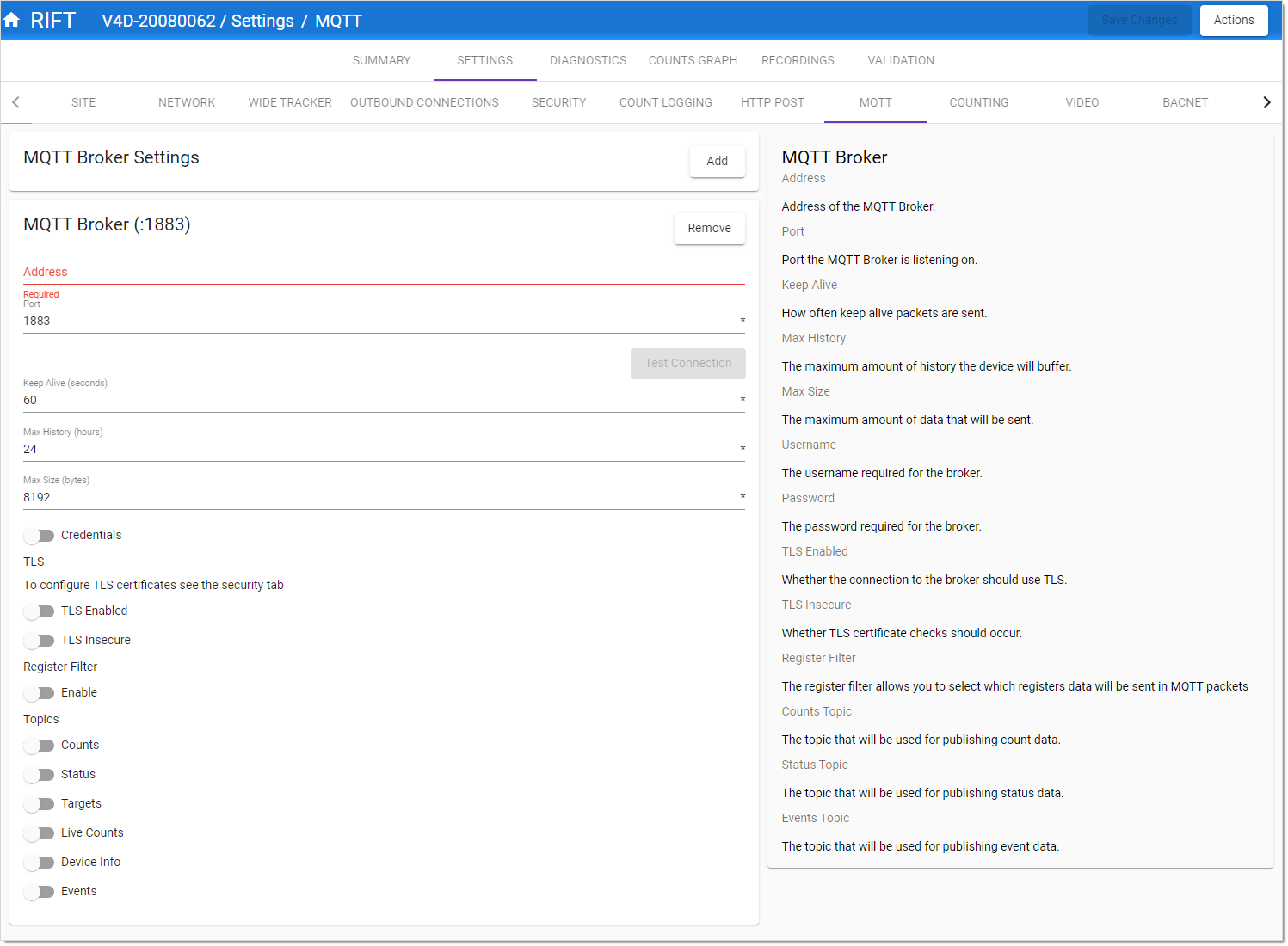Screen dimensions: 1288x946
Task: Toggle the Live Counts topic switch
Action: (39, 833)
